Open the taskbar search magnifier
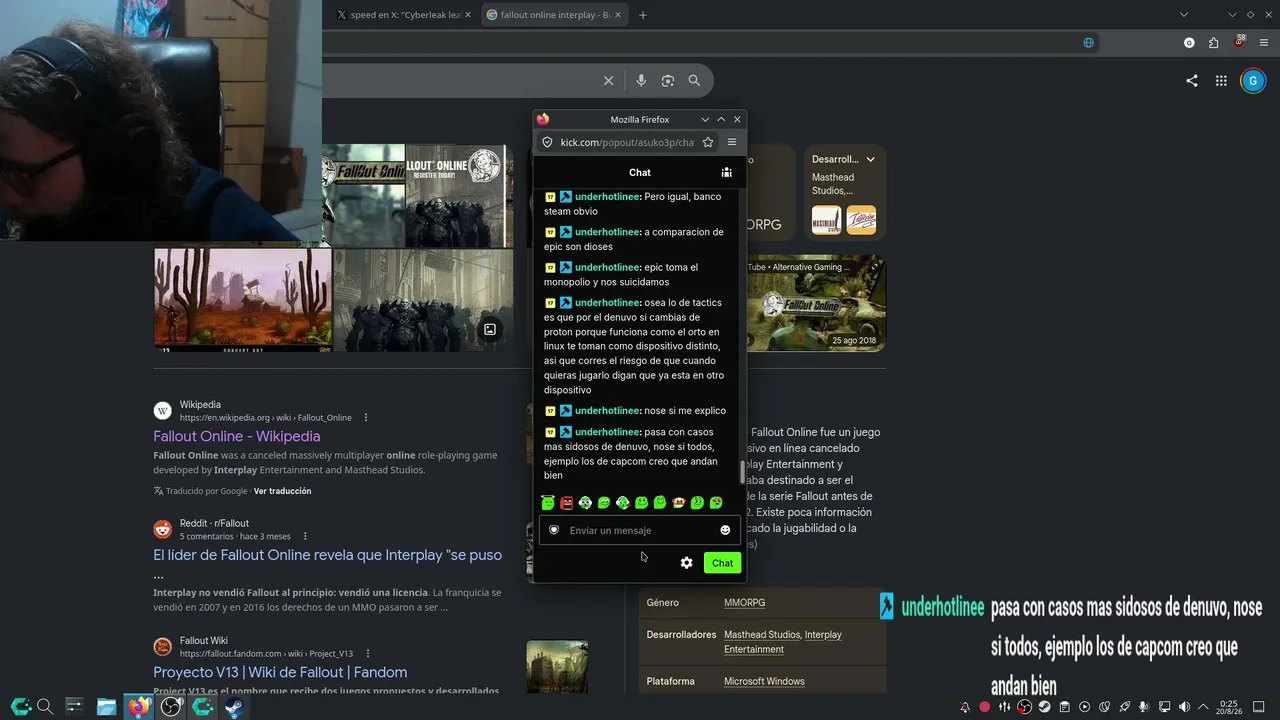 point(44,707)
